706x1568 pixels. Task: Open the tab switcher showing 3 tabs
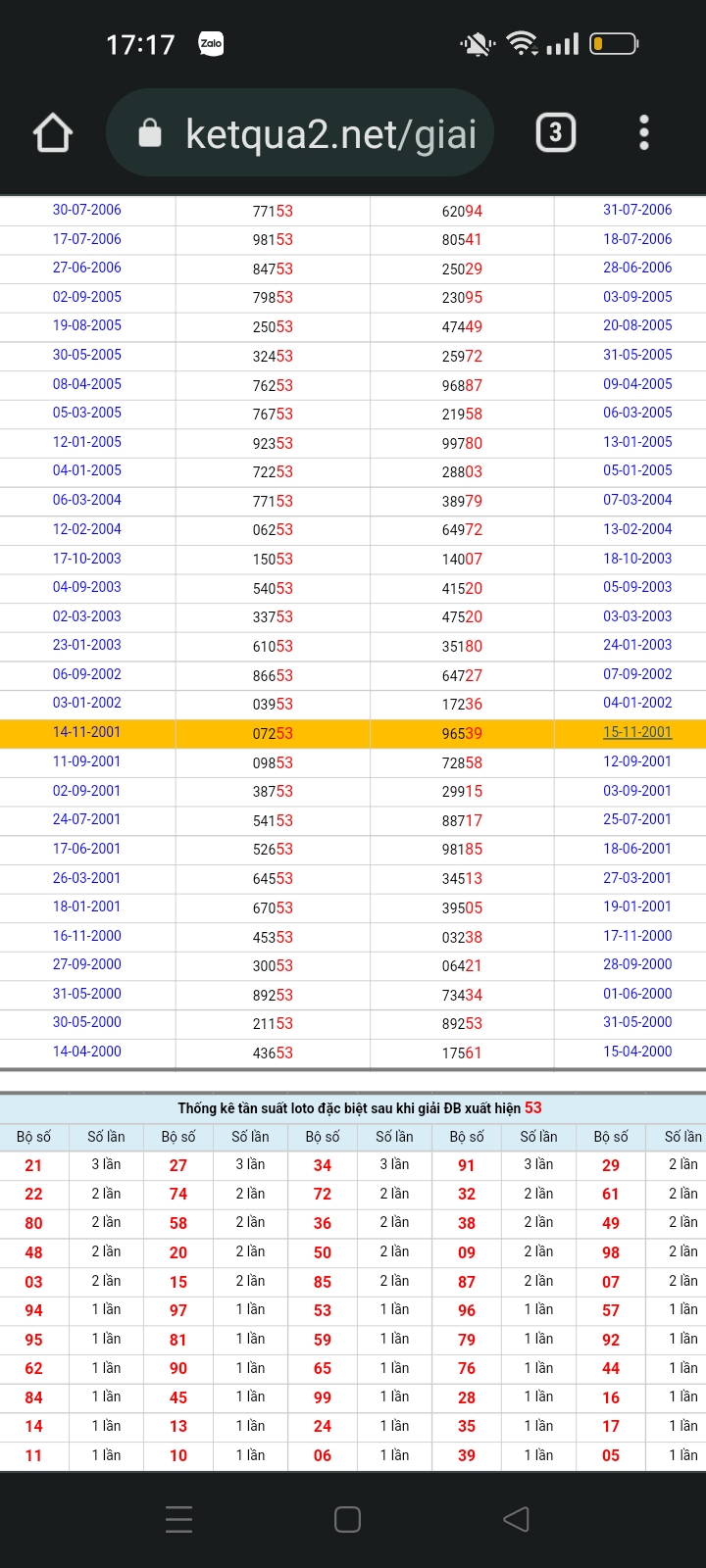coord(556,132)
